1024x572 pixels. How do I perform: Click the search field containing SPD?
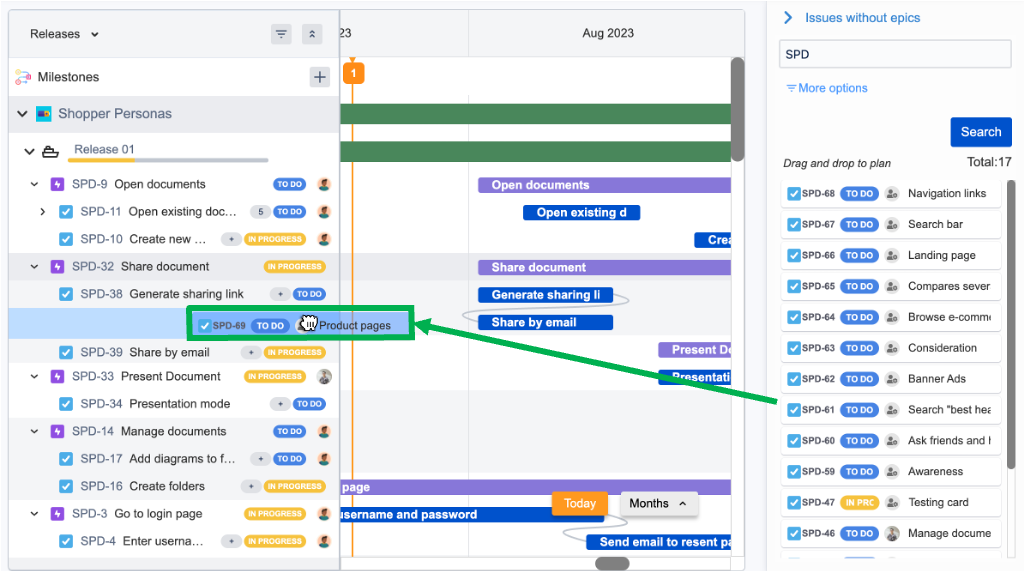[894, 54]
